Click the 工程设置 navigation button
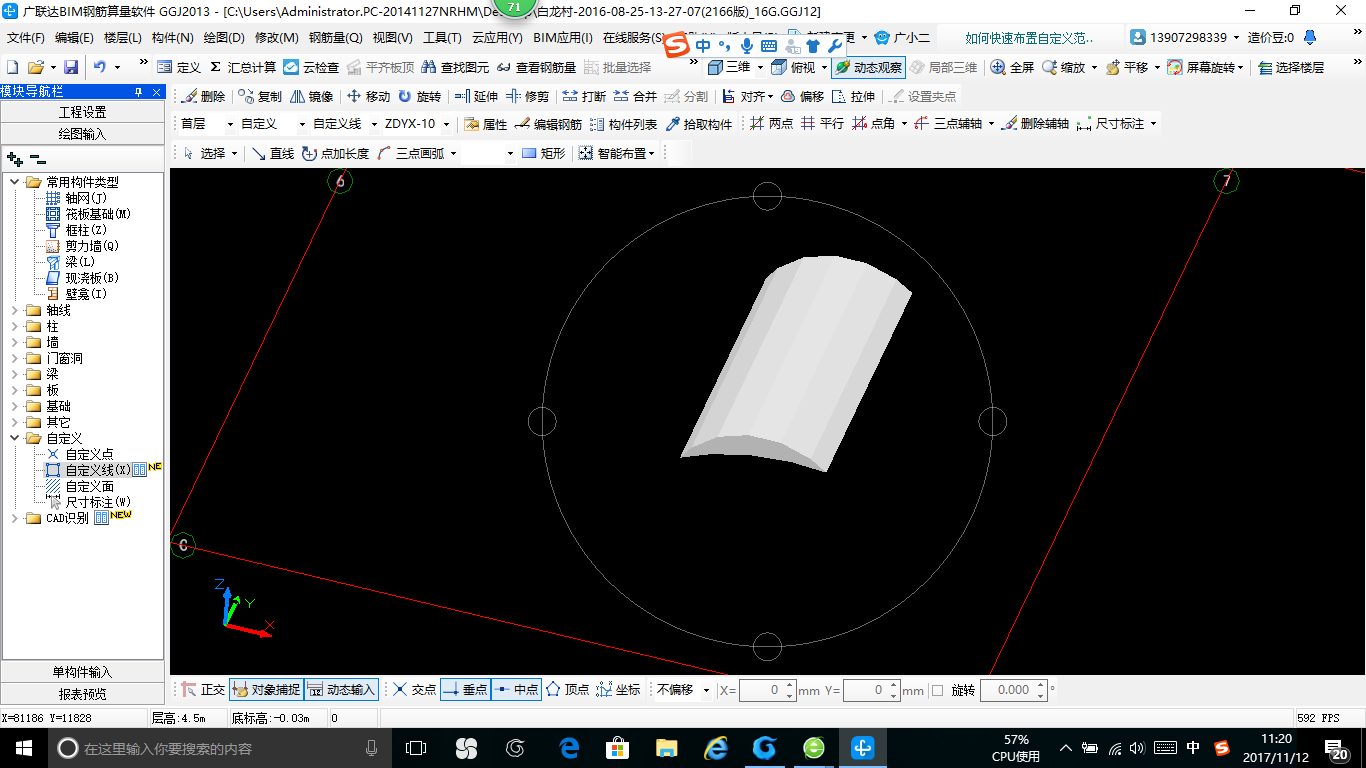The image size is (1366, 768). 82,112
